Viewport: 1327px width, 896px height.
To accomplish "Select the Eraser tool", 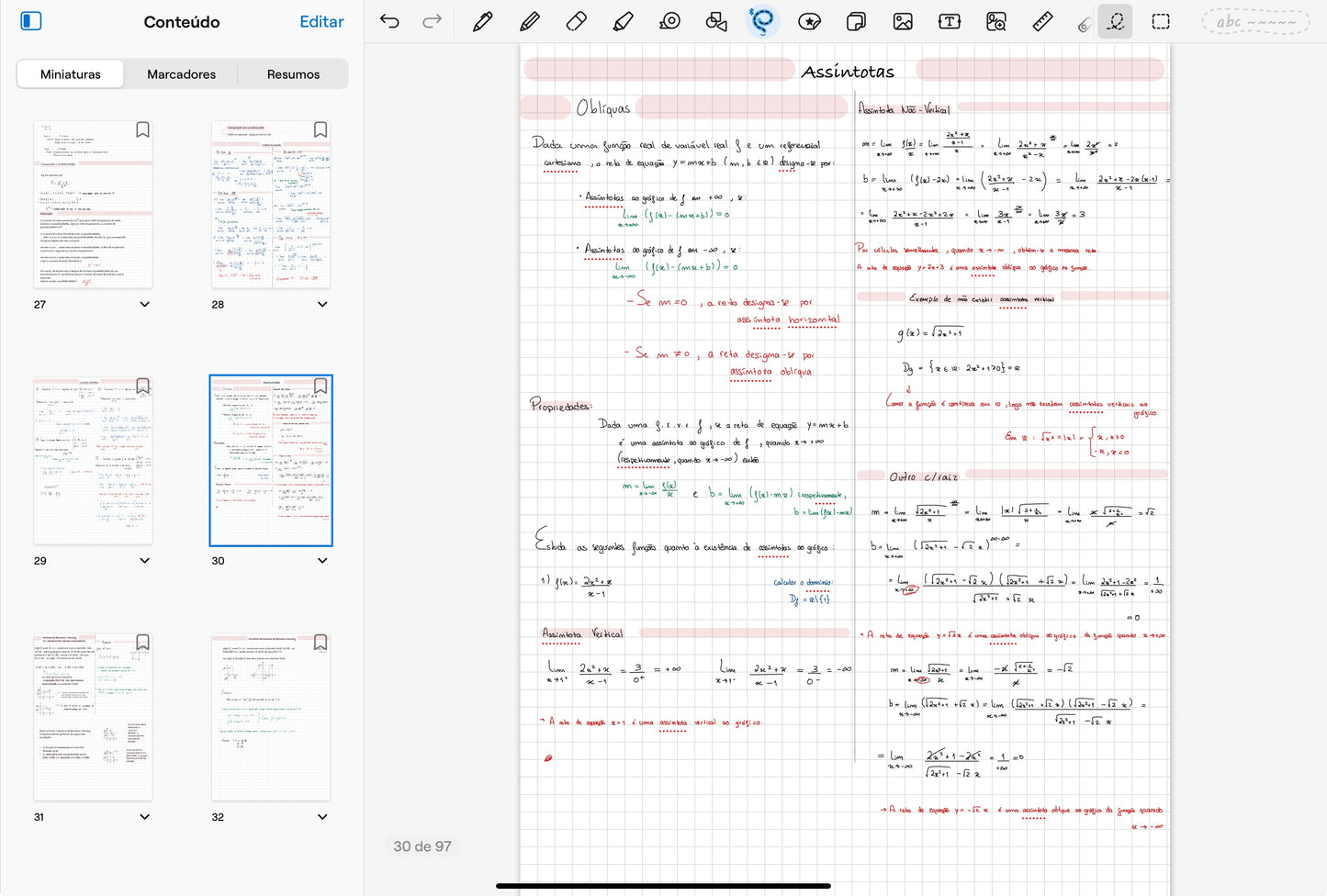I will [576, 22].
